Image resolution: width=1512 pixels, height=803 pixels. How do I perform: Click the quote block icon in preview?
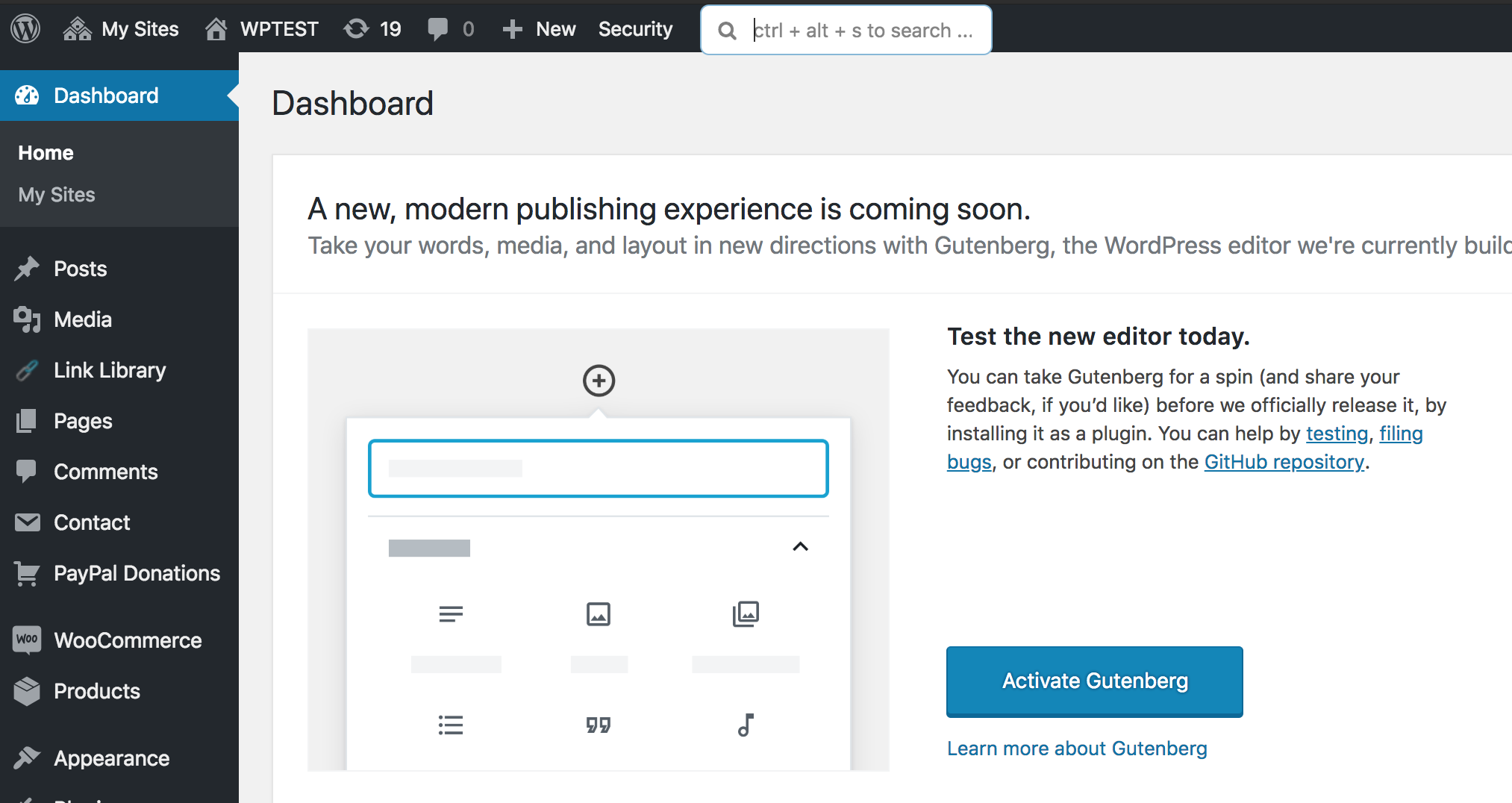click(x=599, y=725)
